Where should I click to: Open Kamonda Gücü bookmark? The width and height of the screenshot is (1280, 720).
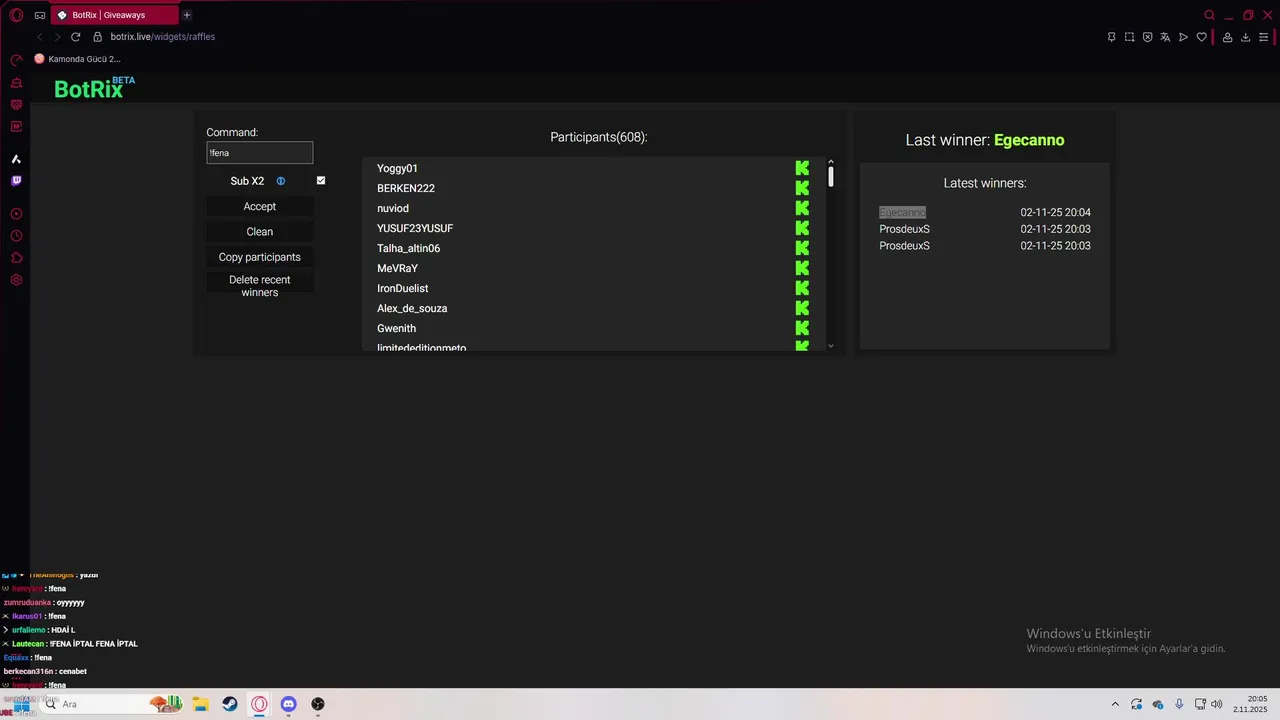point(78,59)
